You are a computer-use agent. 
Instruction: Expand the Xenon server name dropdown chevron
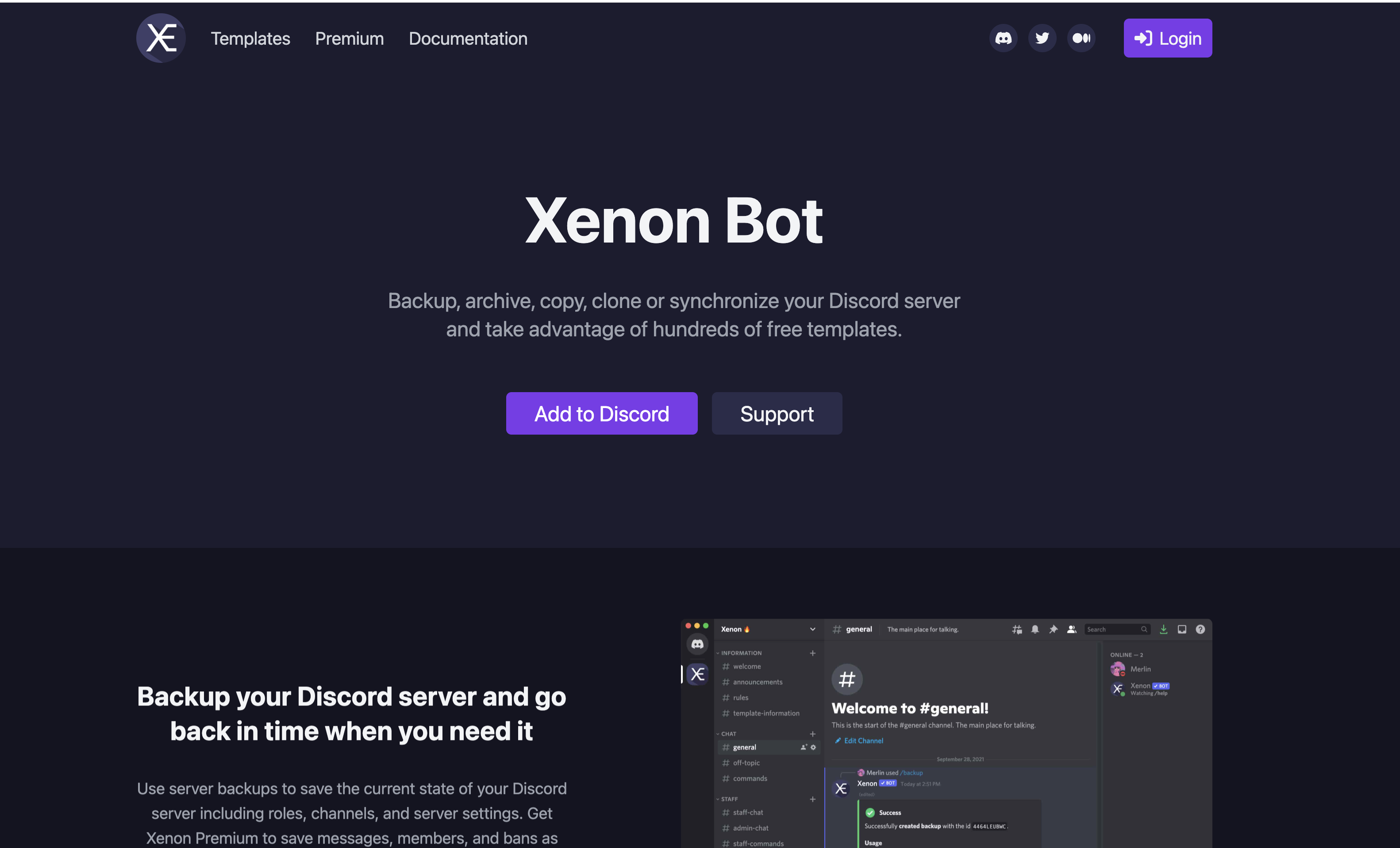point(812,629)
